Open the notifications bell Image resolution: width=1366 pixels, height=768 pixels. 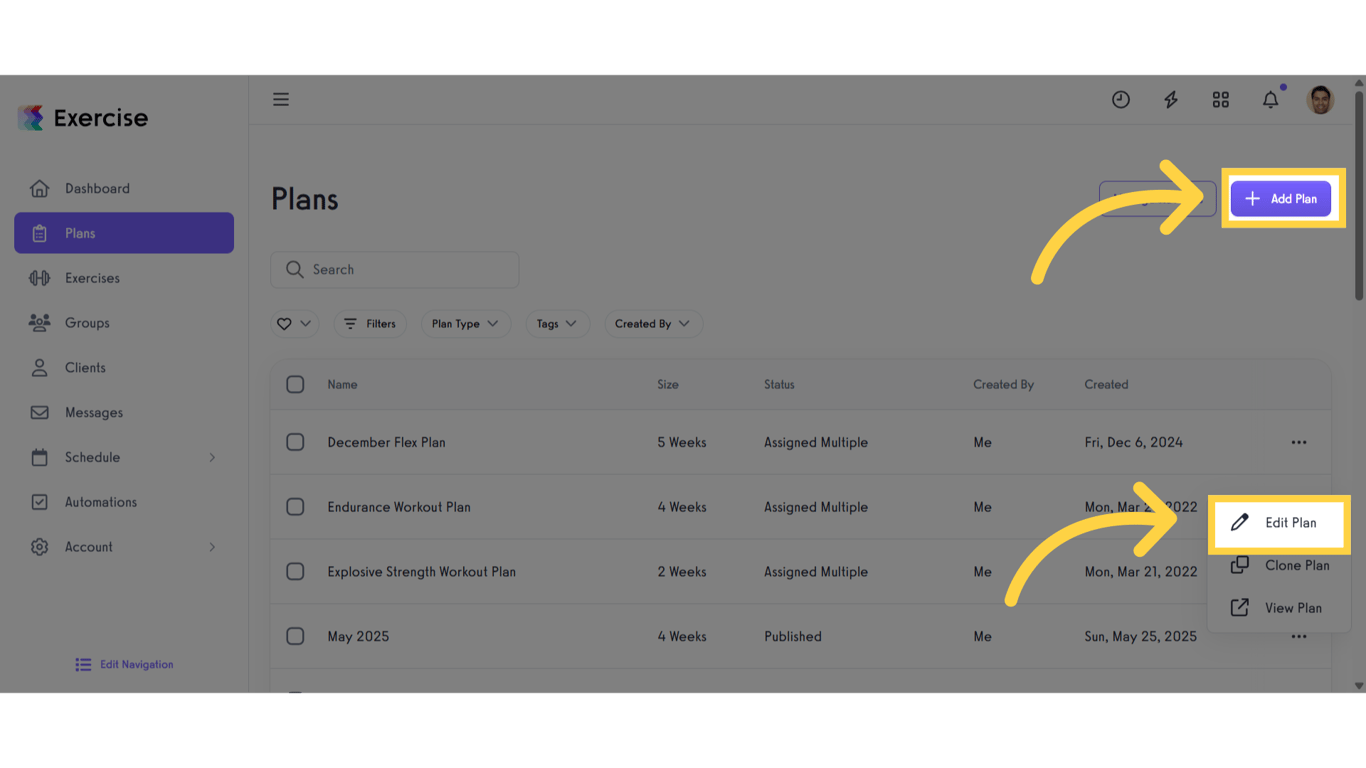(x=1270, y=99)
